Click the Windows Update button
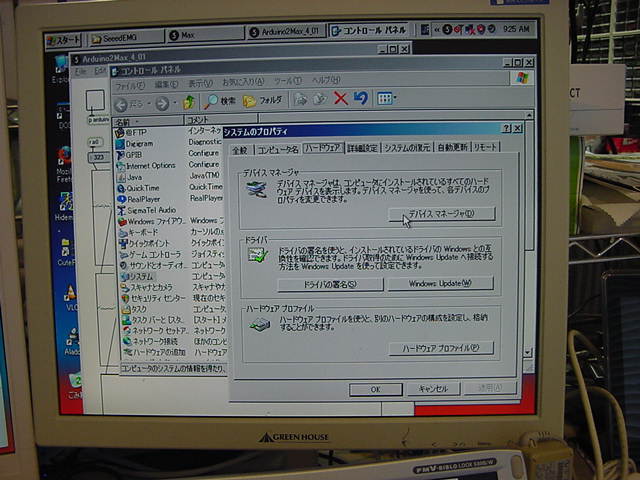 pyautogui.click(x=440, y=283)
